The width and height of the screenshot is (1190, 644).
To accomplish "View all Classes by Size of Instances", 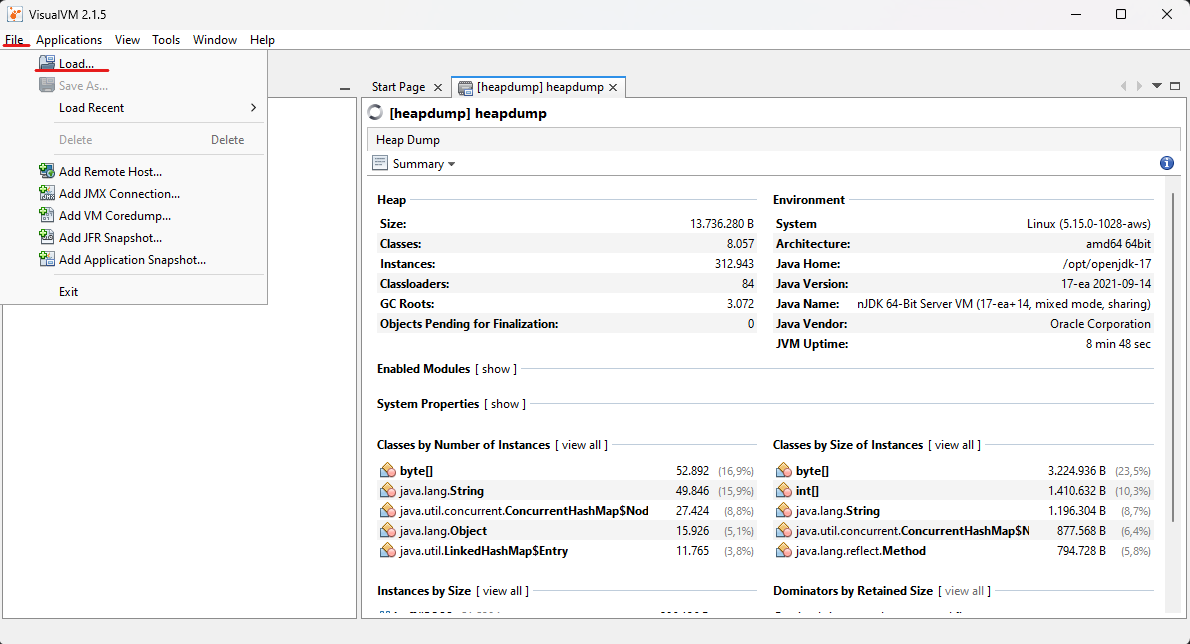I will click(x=954, y=445).
